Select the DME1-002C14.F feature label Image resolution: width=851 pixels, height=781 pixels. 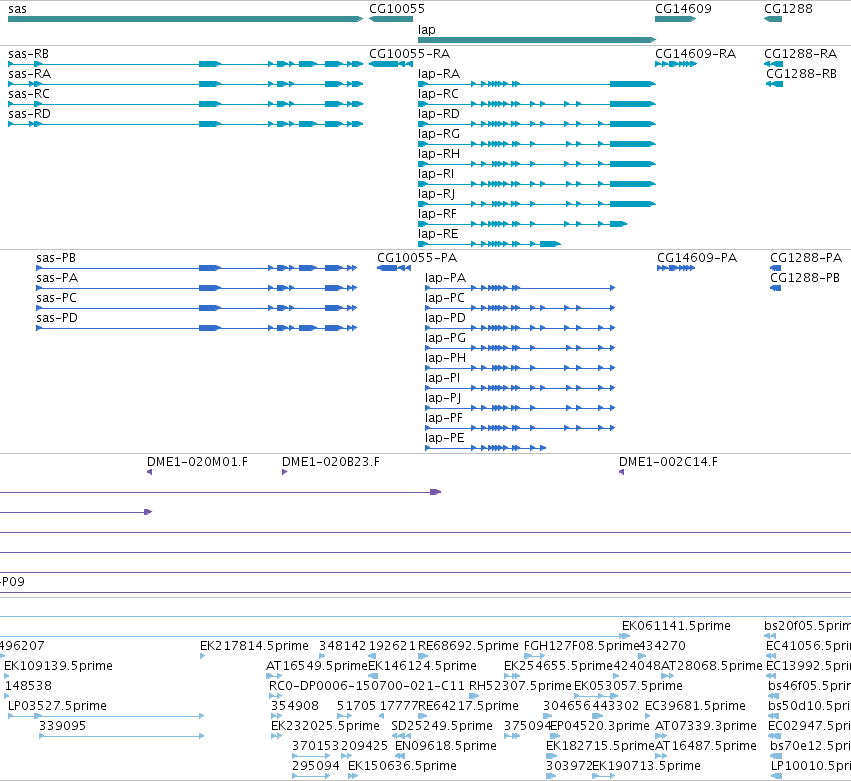pos(668,462)
